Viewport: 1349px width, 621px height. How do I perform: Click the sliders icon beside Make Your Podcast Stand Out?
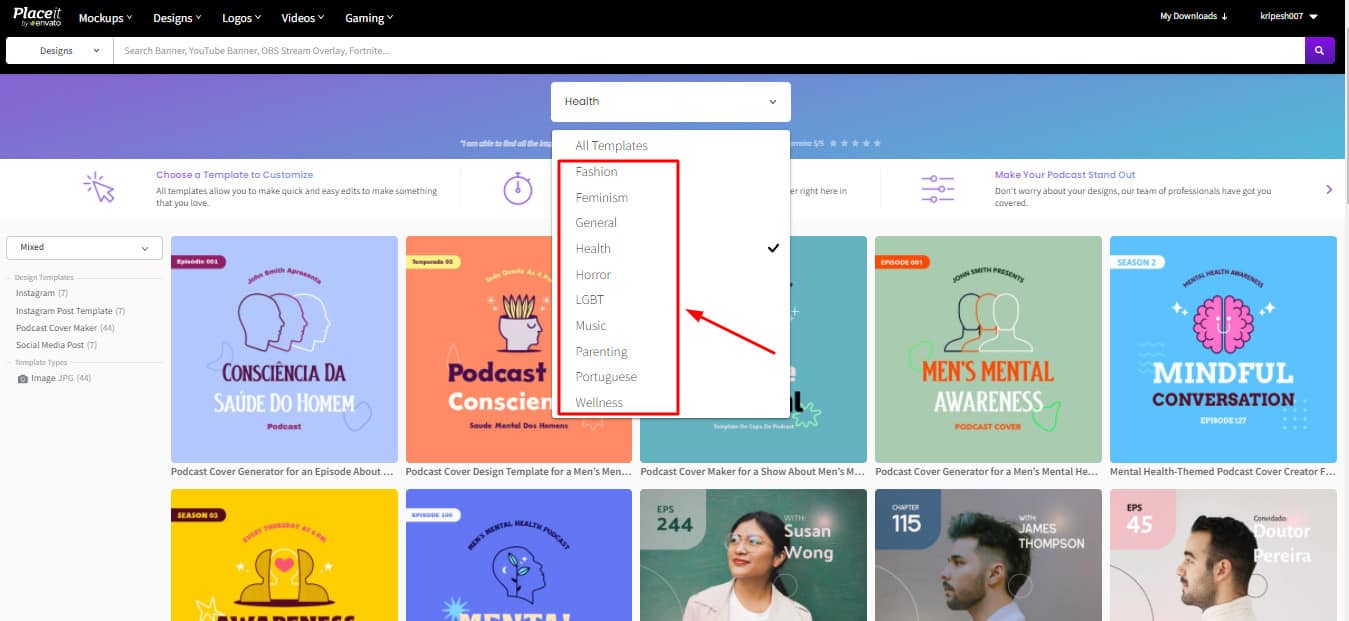pyautogui.click(x=937, y=188)
